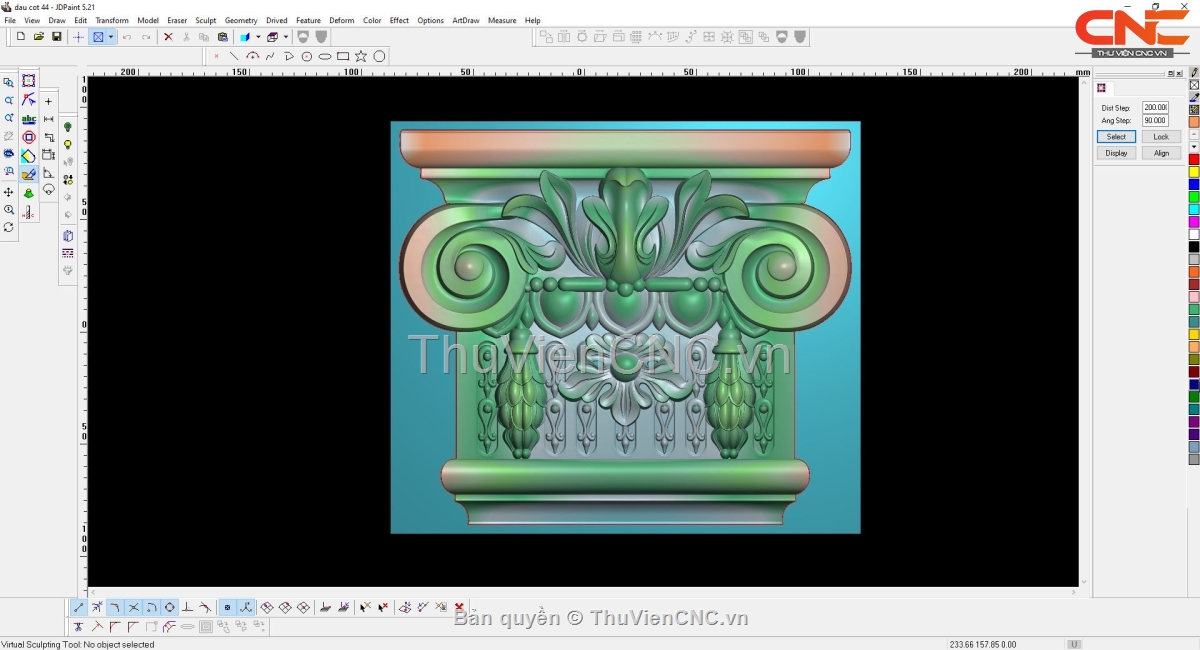Open the blue cube display dropdown
Image resolution: width=1200 pixels, height=650 pixels.
258,37
